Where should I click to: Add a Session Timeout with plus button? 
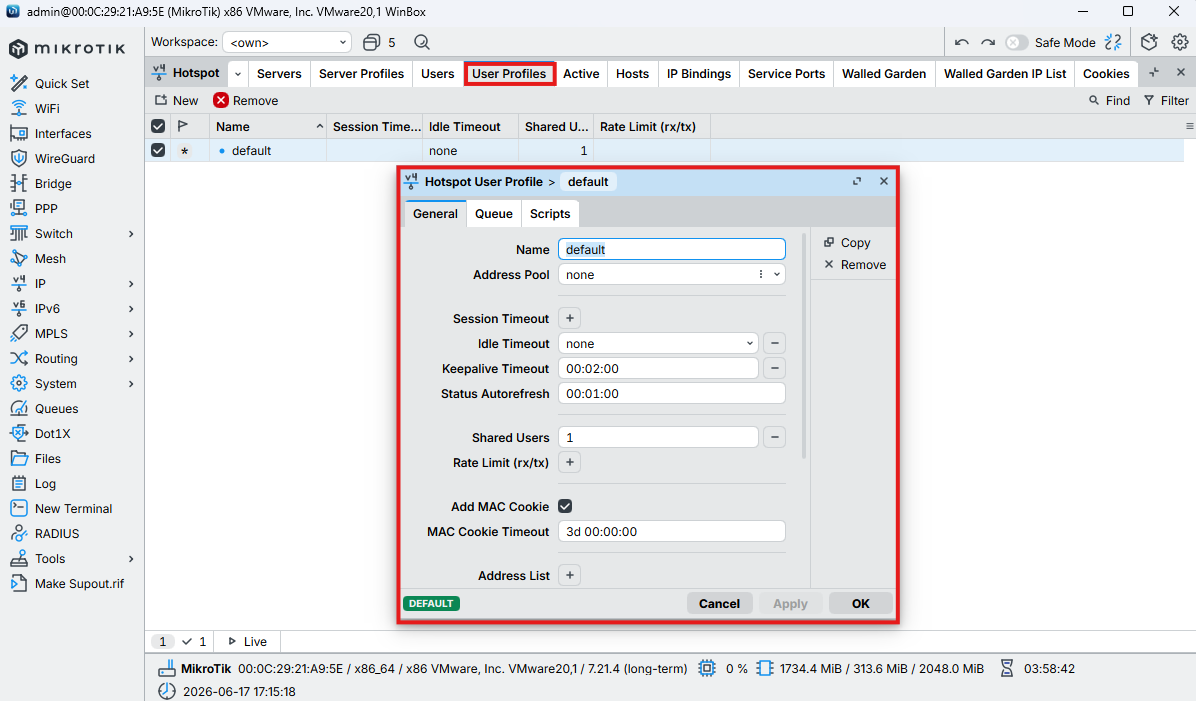[570, 318]
